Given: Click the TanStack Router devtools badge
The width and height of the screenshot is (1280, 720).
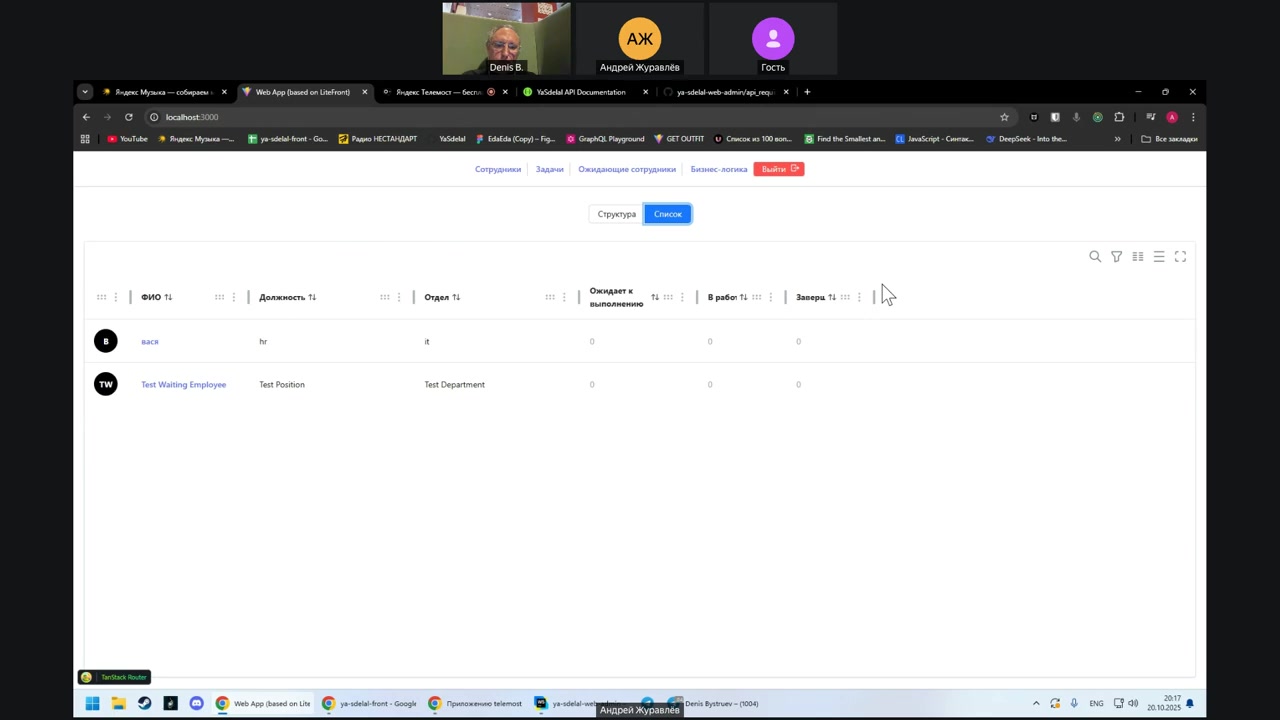Looking at the screenshot, I should coord(115,677).
